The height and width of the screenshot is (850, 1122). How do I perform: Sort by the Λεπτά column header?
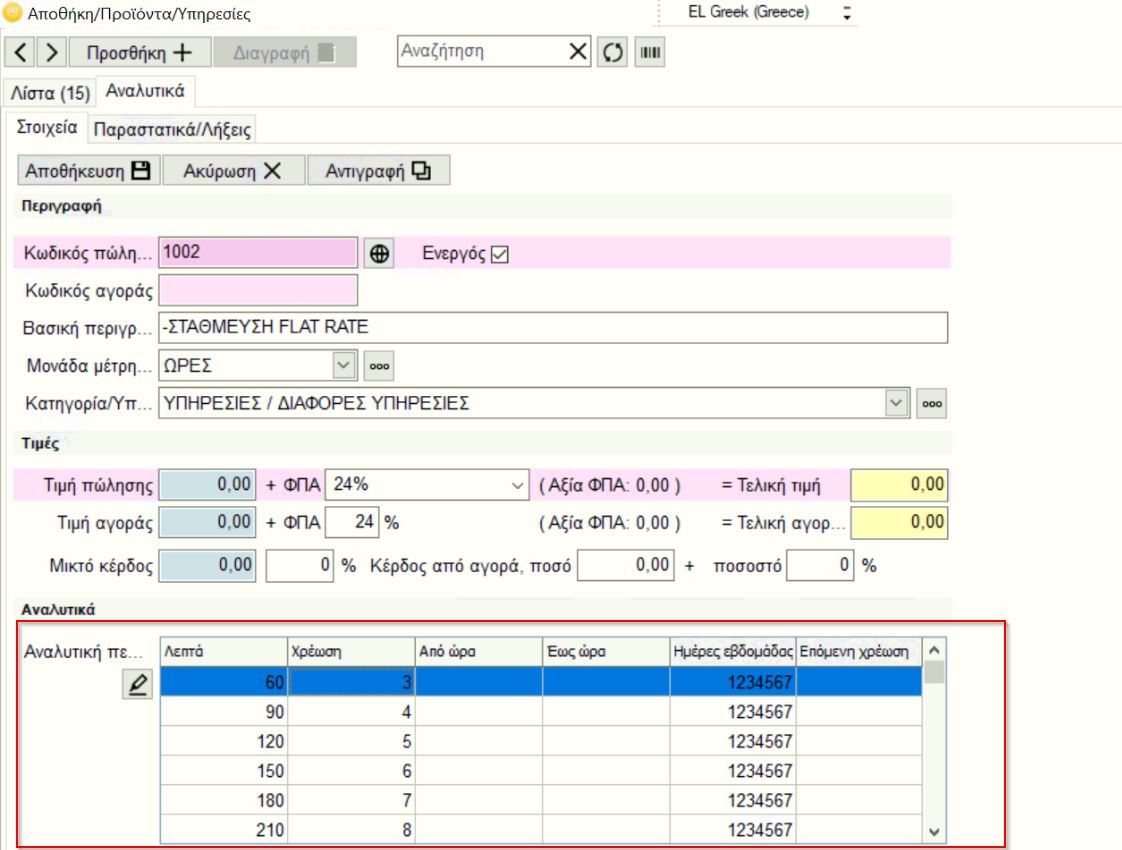224,652
